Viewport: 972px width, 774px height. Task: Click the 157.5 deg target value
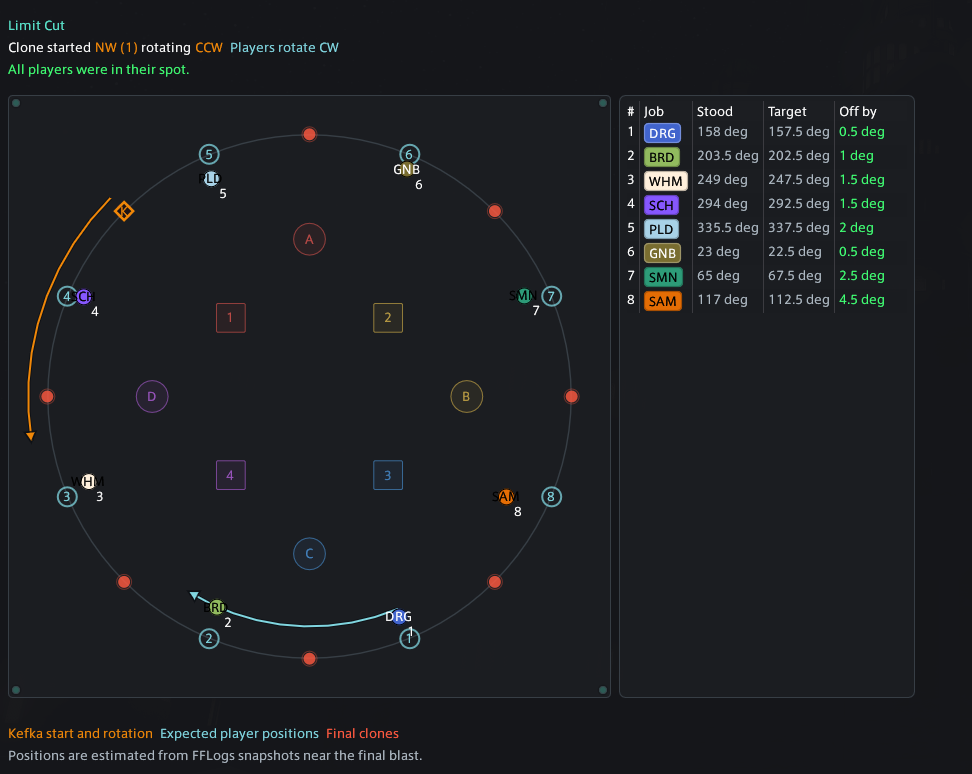798,131
